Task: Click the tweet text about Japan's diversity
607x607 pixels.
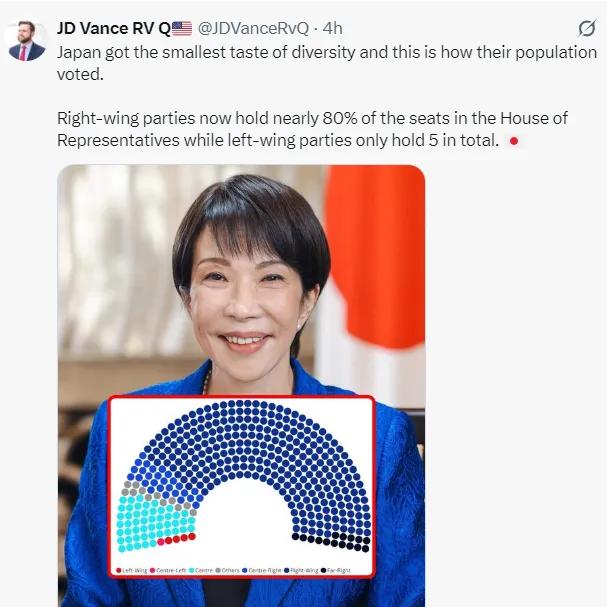Action: click(x=327, y=63)
